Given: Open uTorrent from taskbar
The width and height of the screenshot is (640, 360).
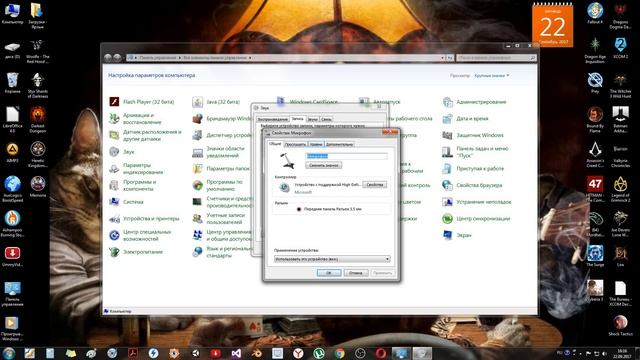Looking at the screenshot, I should pyautogui.click(x=319, y=353).
